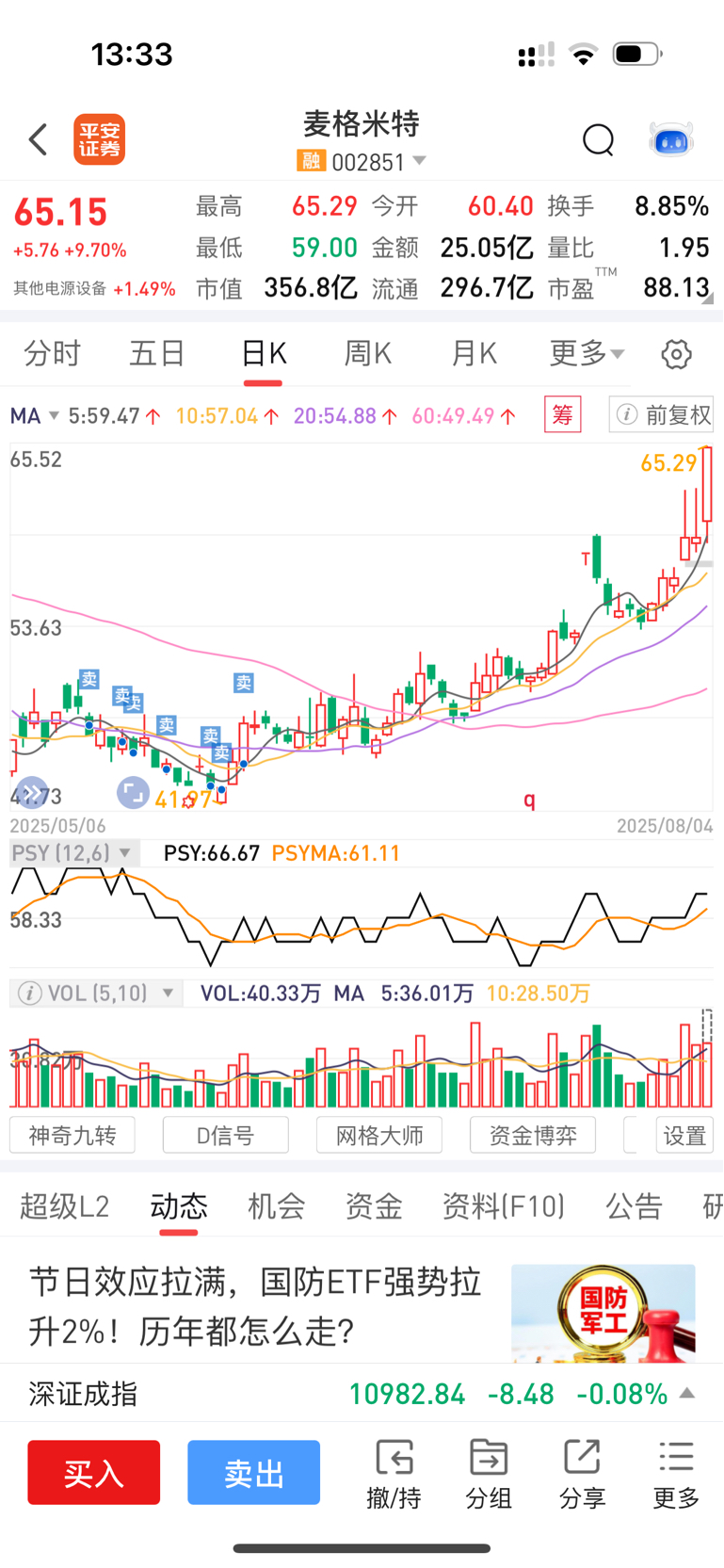Screen dimensions: 724x1568
Task: Tap the 资金博弈 button
Action: pyautogui.click(x=533, y=1135)
